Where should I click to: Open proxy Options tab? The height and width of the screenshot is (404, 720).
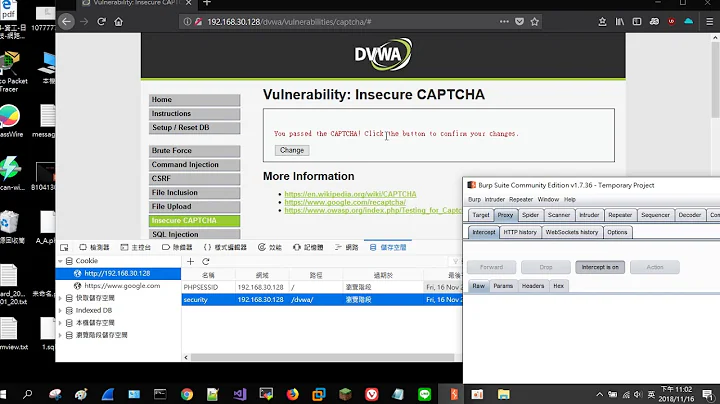[x=617, y=232]
